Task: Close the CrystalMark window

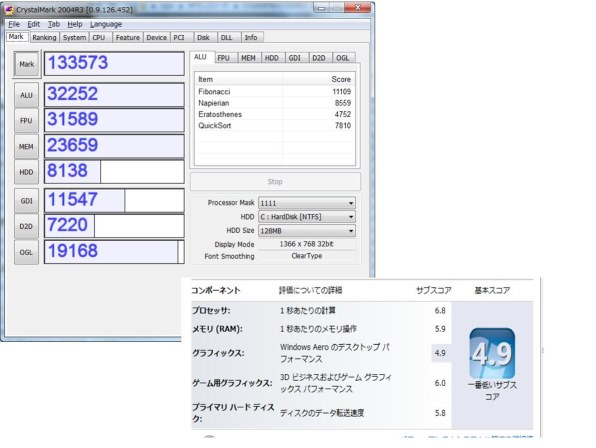Action: click(x=358, y=8)
